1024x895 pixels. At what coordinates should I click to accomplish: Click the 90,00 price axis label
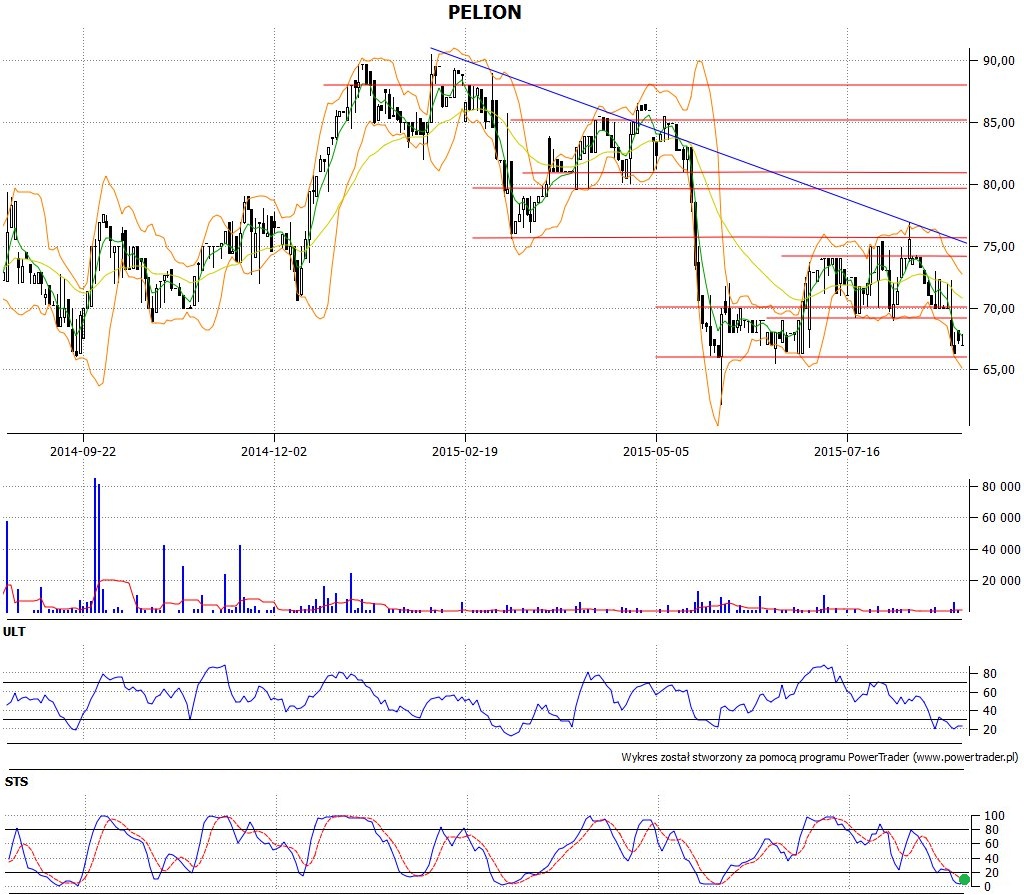tap(999, 61)
